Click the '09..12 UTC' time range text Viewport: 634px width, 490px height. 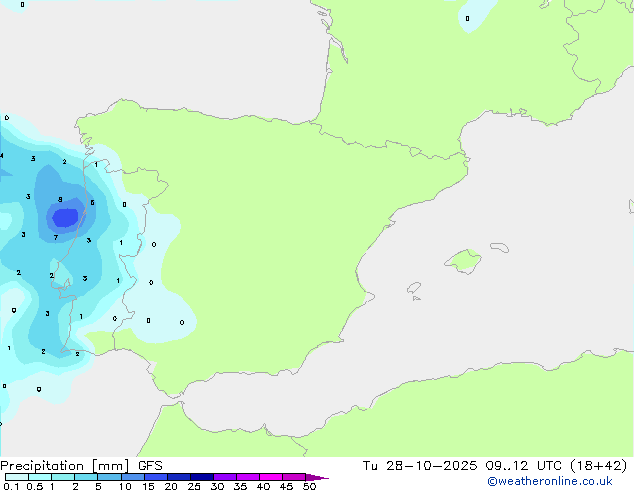pos(524,466)
